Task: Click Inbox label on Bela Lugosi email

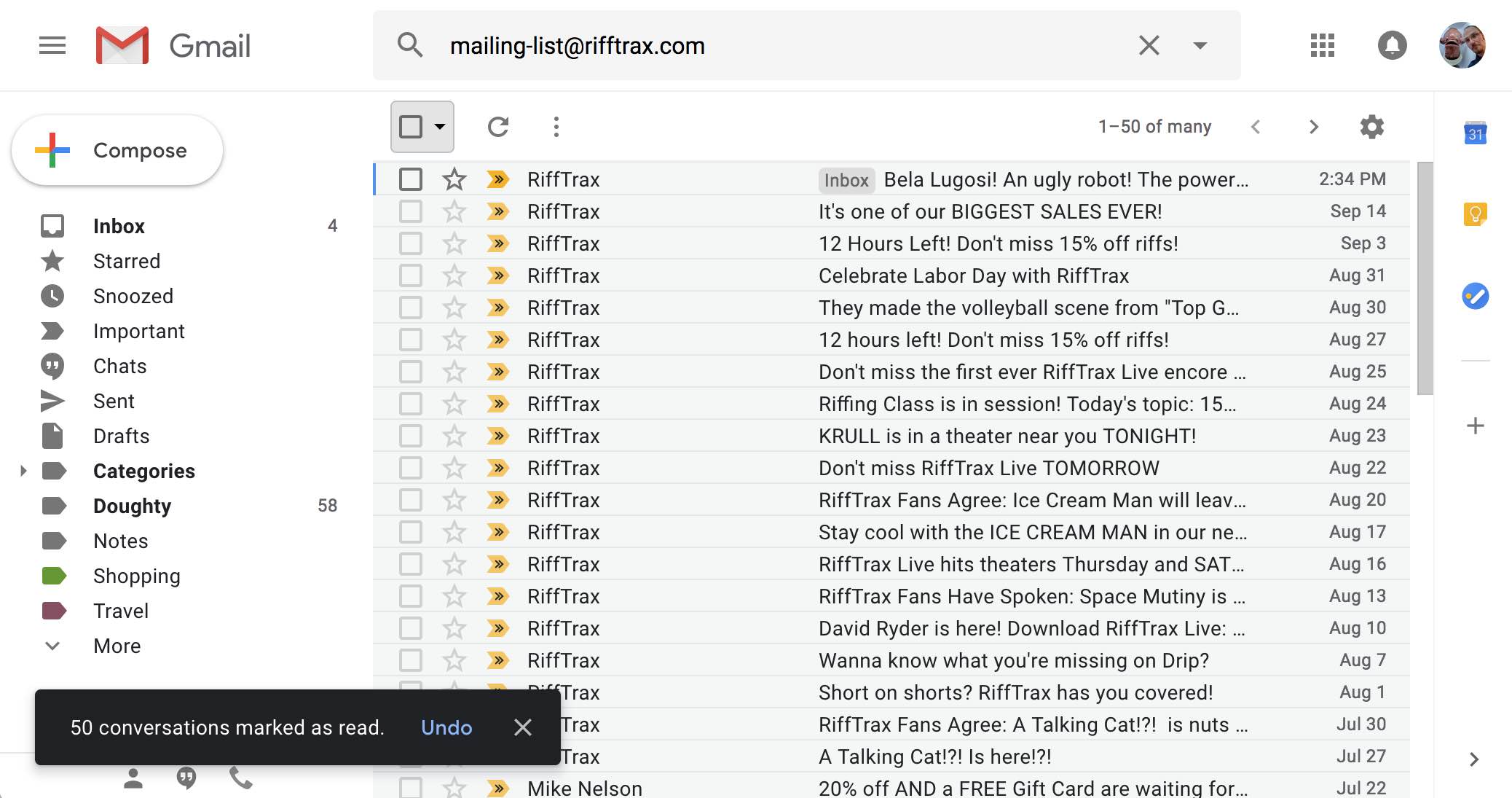Action: tap(846, 180)
